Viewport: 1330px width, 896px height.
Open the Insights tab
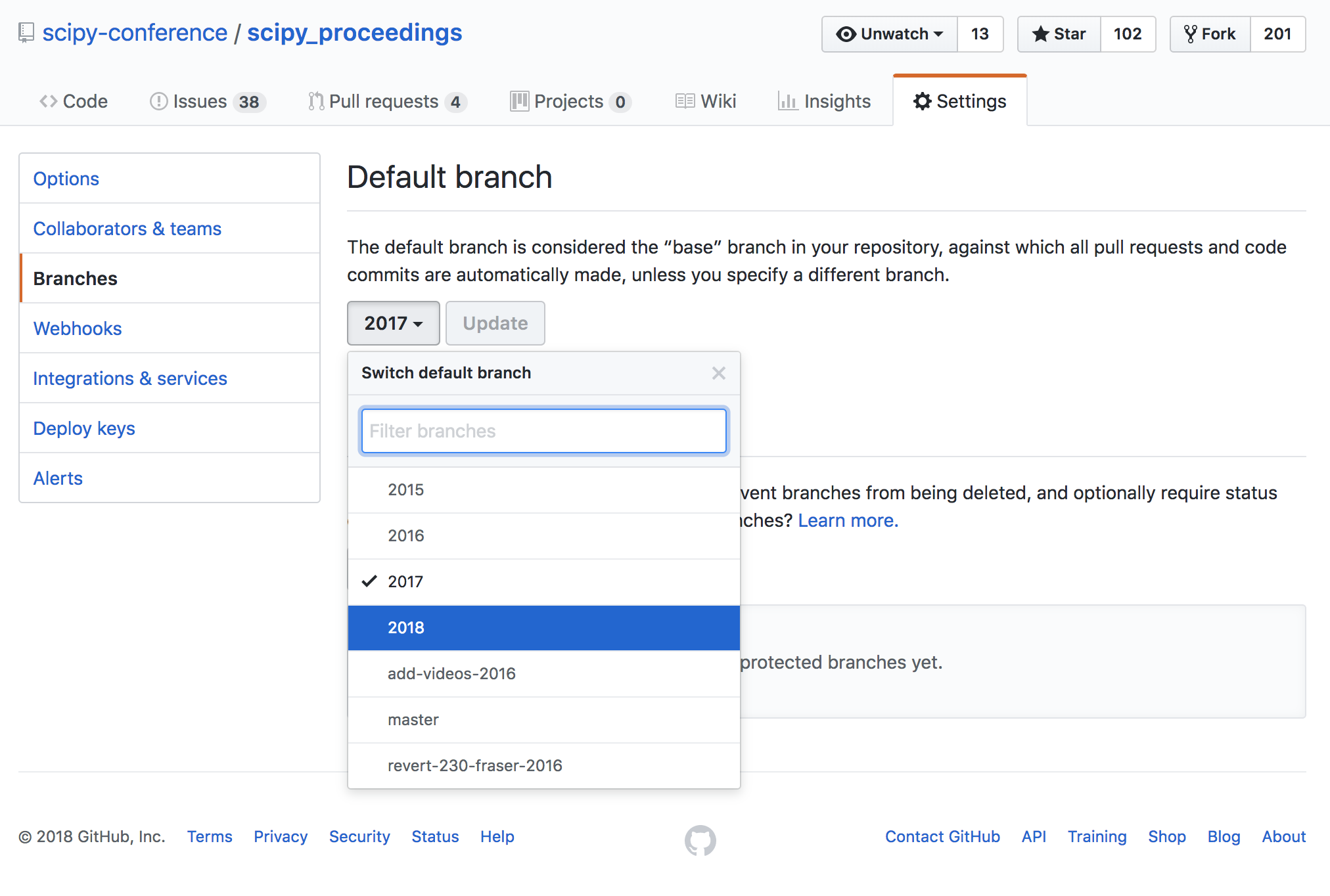coord(824,101)
